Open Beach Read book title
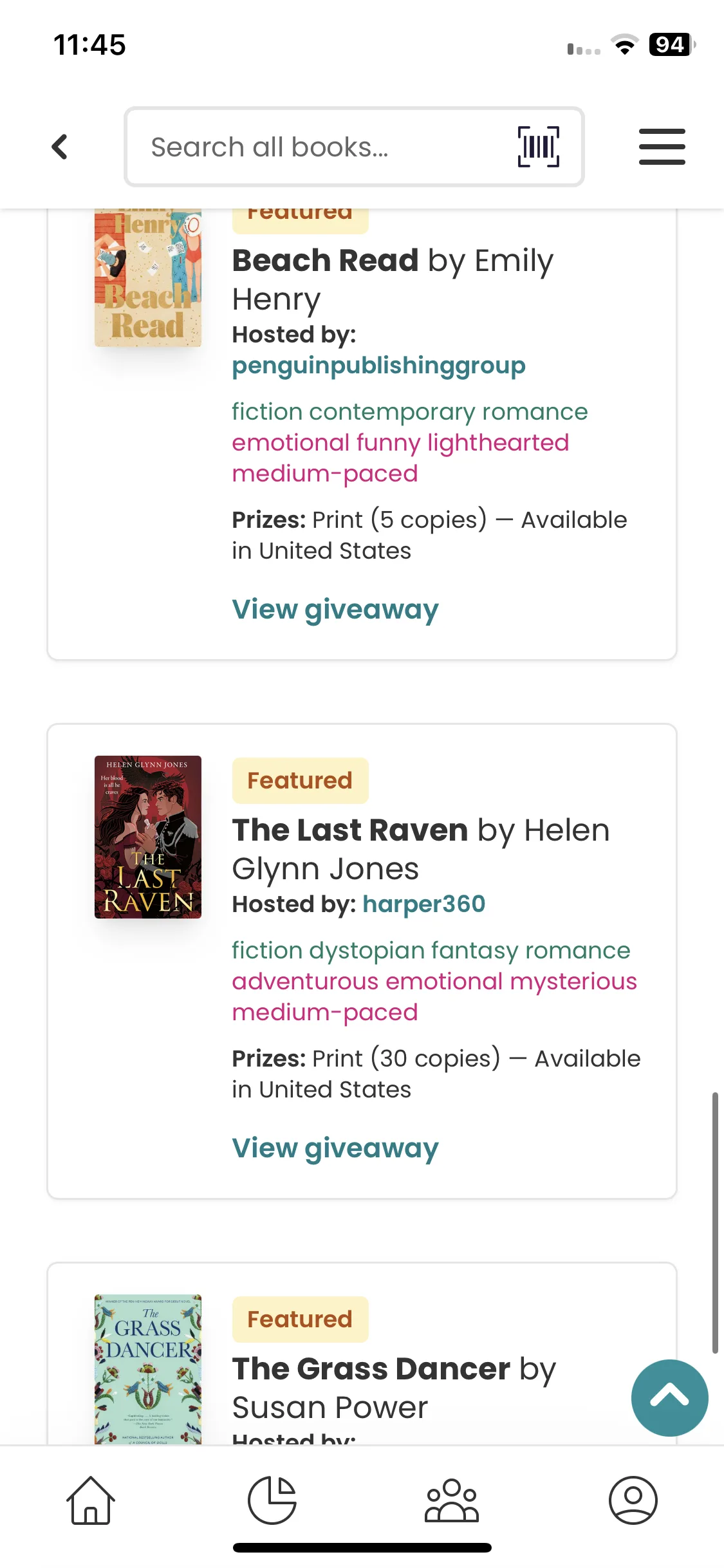Screen dimensions: 724x1568 pyautogui.click(x=326, y=261)
